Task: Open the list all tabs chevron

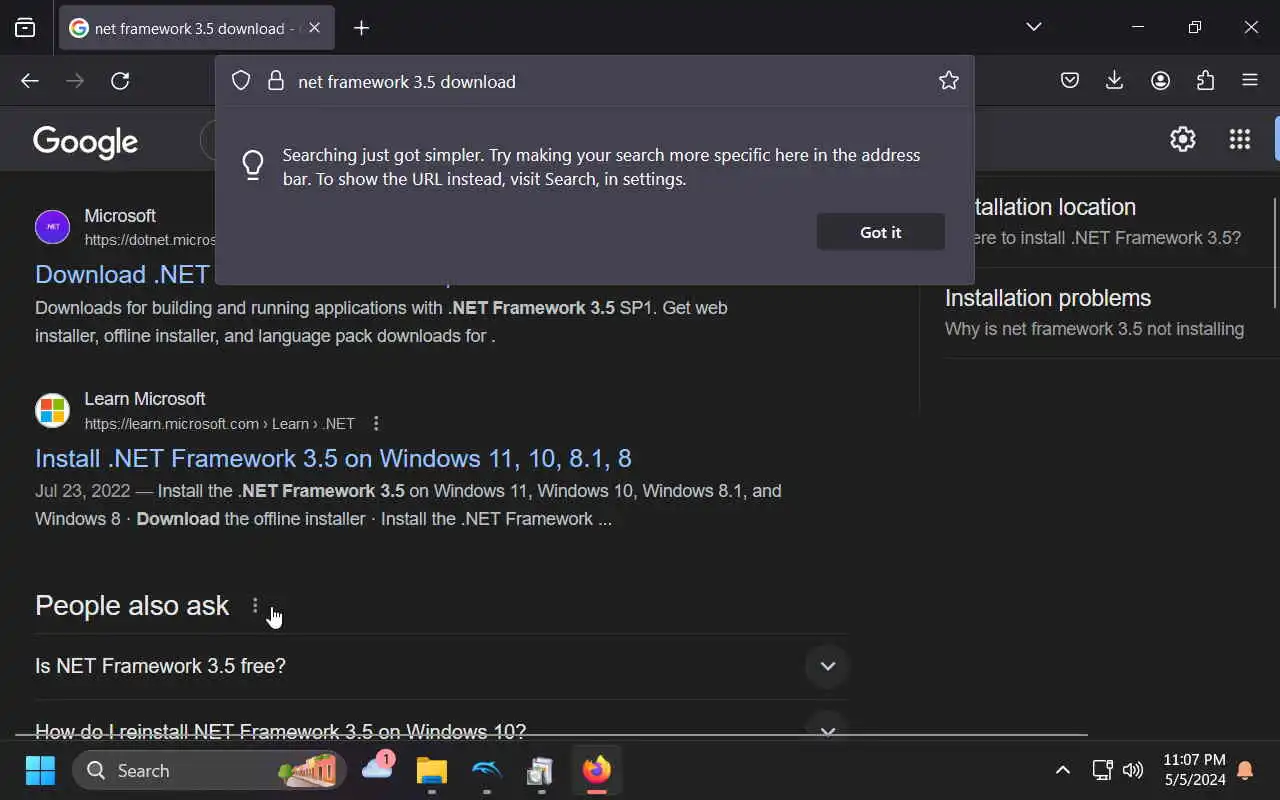Action: 1034,27
